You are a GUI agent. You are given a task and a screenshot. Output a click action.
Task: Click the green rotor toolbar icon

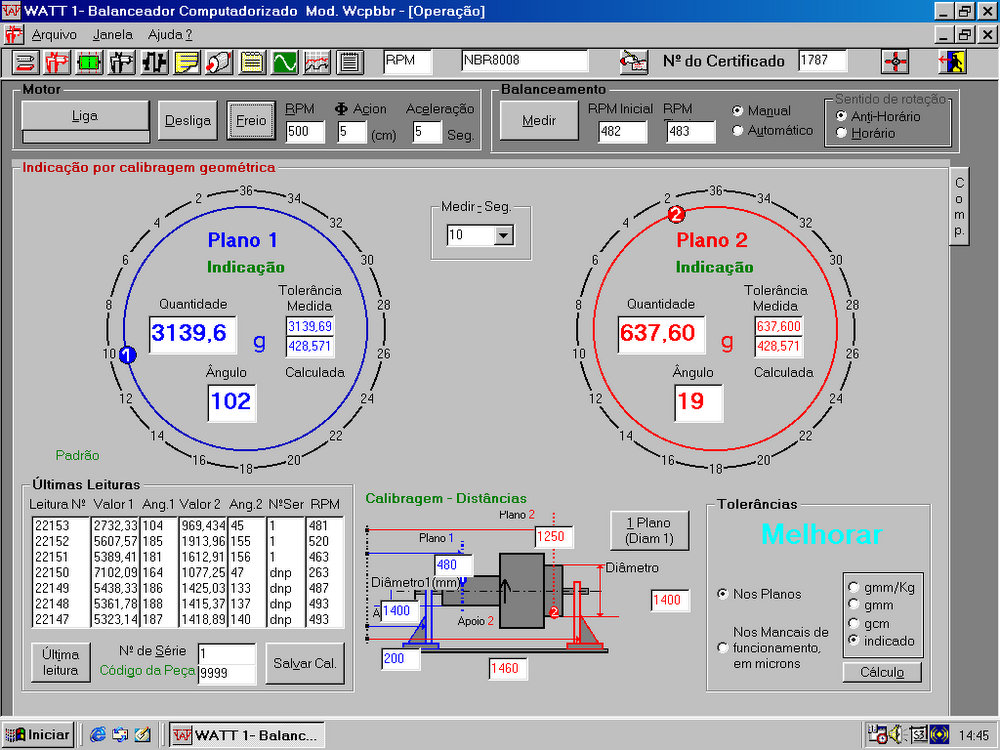click(89, 62)
